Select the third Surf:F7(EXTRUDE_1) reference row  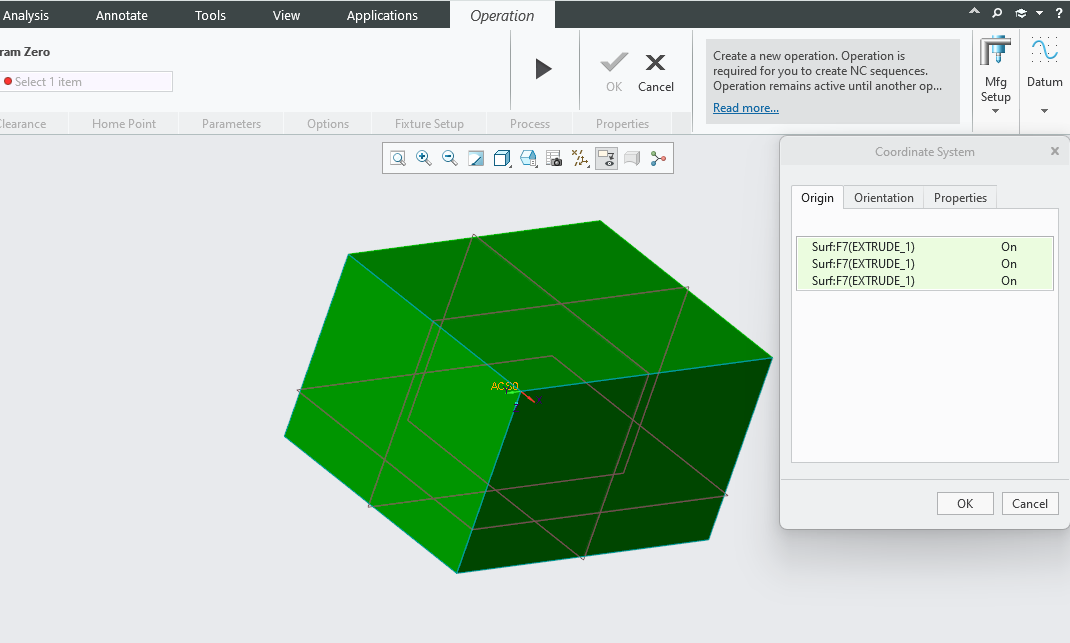click(925, 281)
